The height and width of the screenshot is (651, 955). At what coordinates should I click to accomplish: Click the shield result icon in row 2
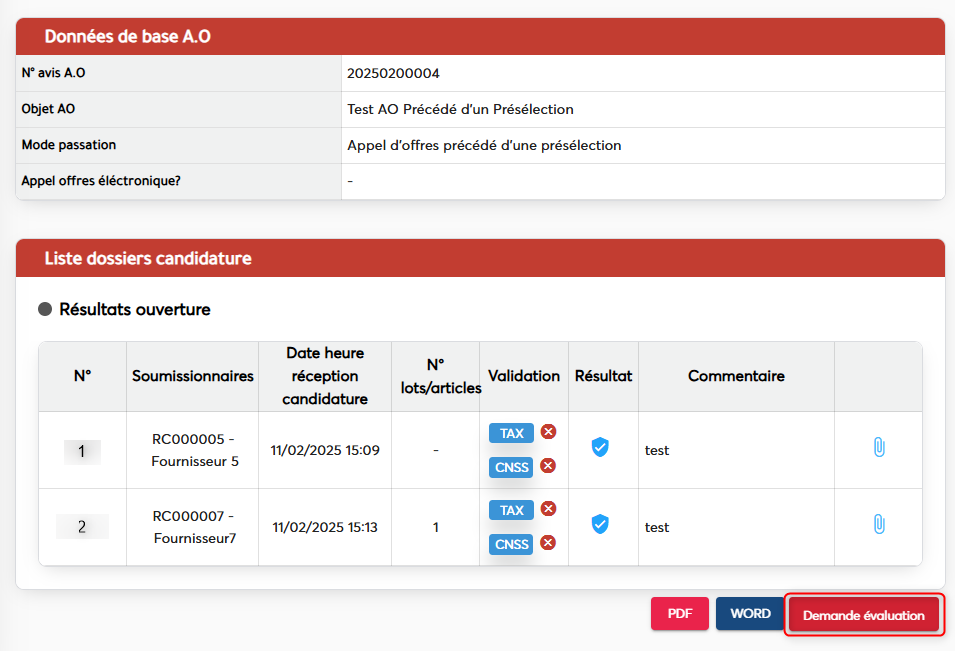pos(600,524)
